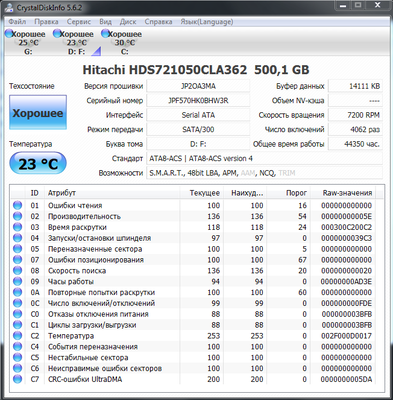Click status orb for Ошибки чтения attribute
The width and height of the screenshot is (393, 400).
17,205
